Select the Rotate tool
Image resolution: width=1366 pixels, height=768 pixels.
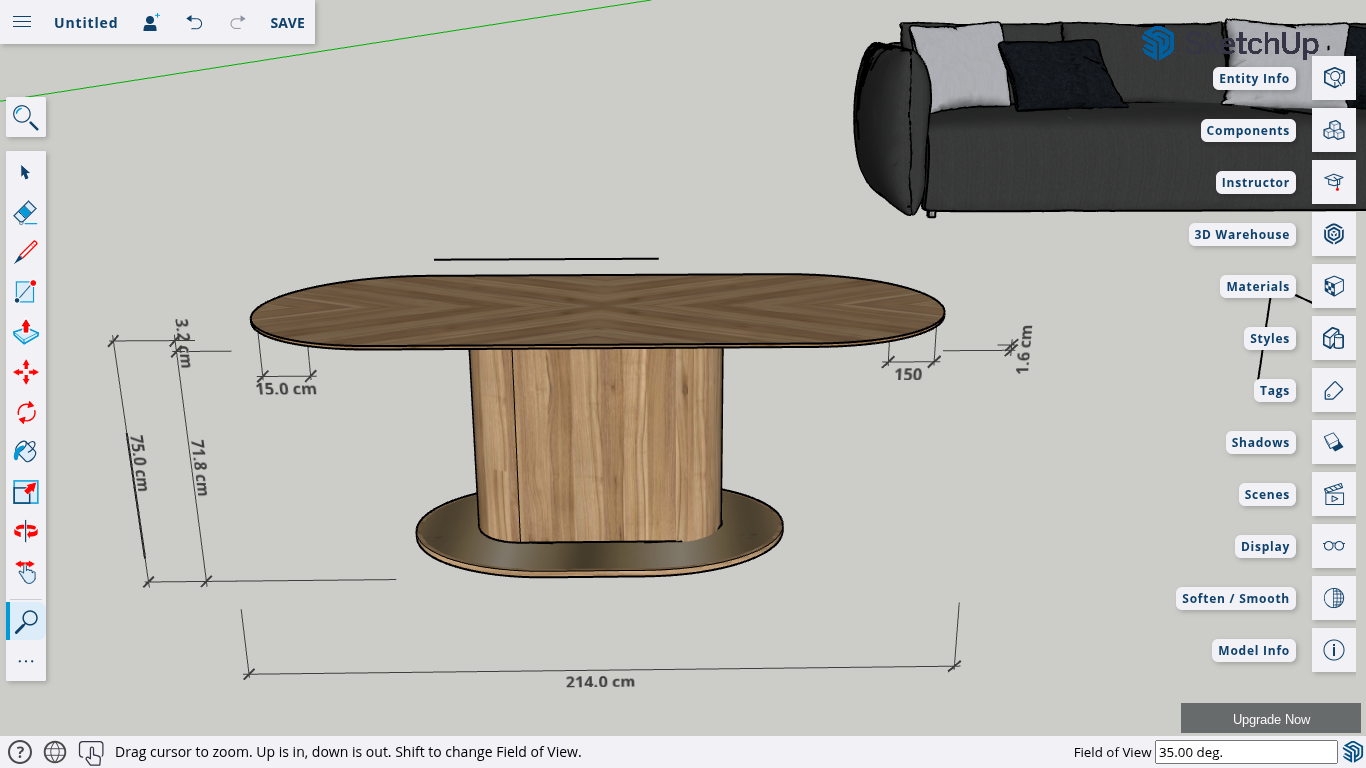pos(26,412)
